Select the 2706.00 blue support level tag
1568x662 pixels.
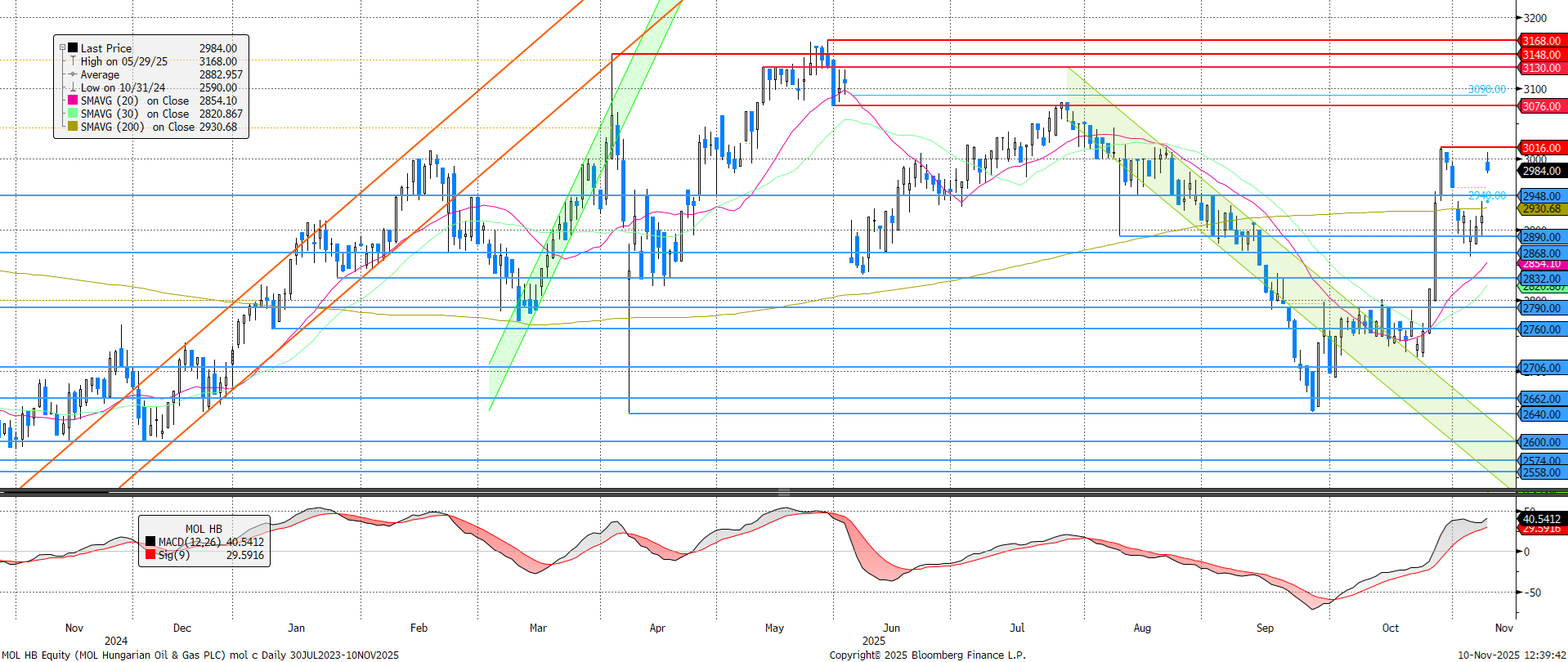click(x=1540, y=369)
